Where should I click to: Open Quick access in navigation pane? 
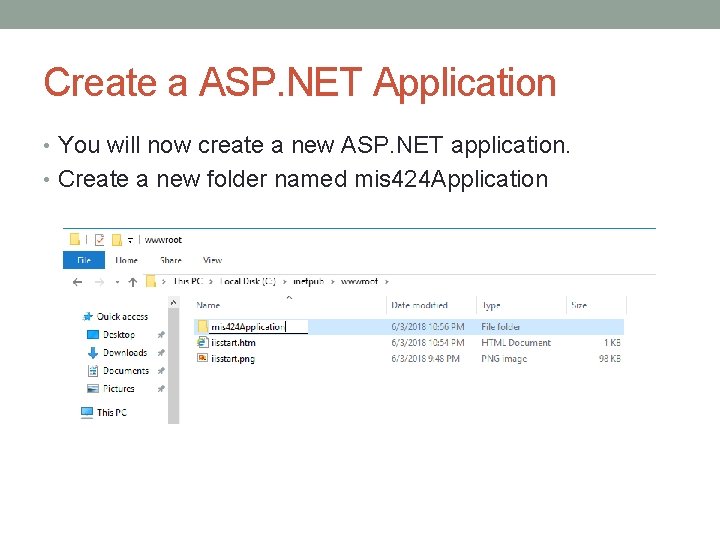pyautogui.click(x=122, y=316)
